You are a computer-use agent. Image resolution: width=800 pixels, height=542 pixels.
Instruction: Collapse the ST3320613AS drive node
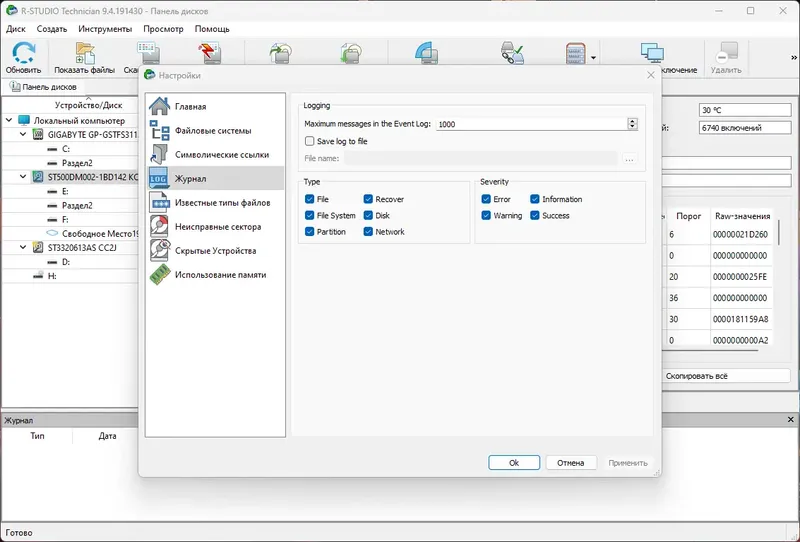(23, 248)
